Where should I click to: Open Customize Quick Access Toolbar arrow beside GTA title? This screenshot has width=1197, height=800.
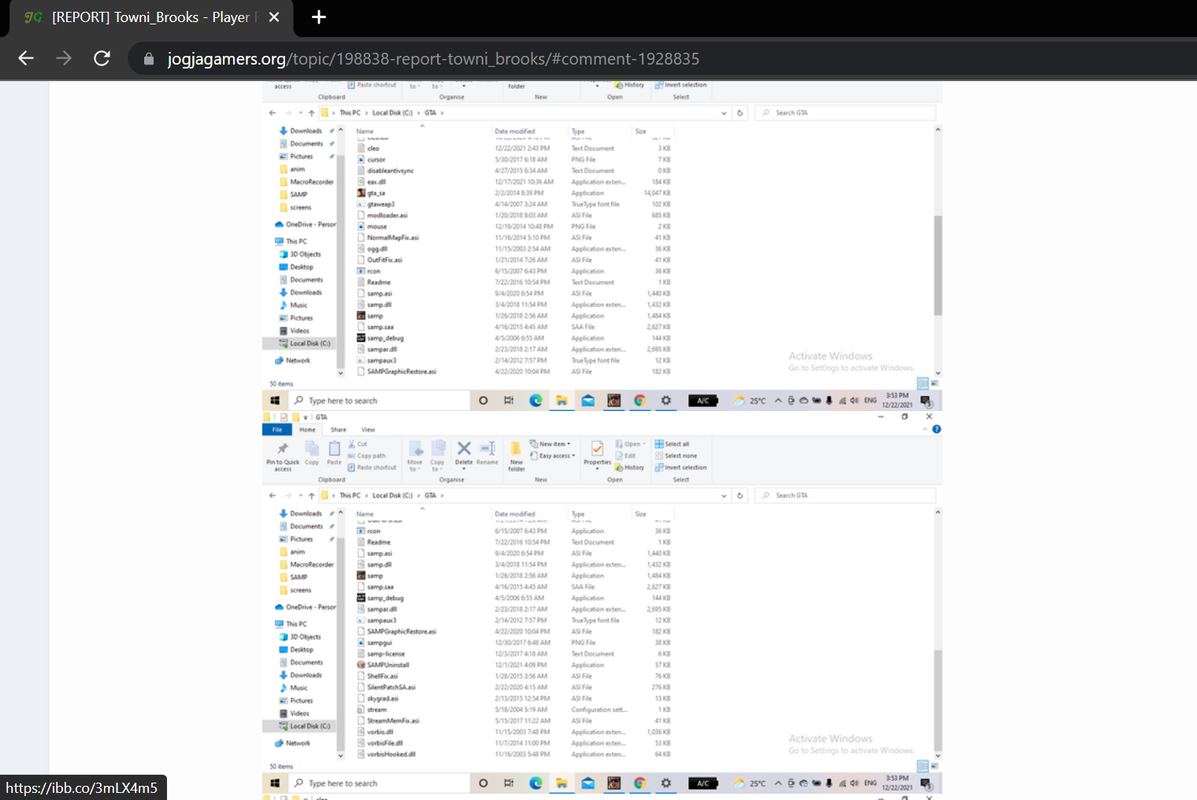(x=305, y=418)
